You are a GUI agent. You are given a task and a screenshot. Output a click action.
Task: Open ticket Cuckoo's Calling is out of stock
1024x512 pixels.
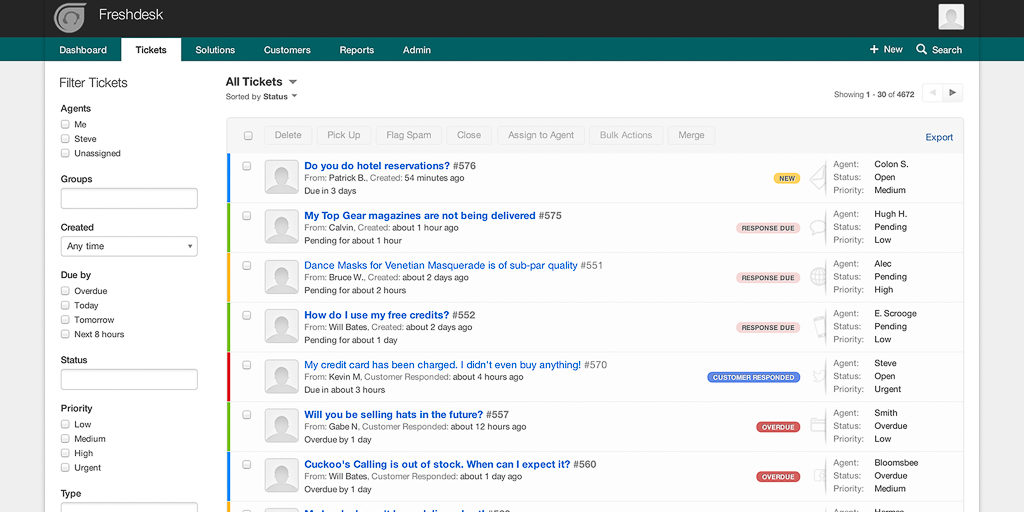click(x=438, y=464)
